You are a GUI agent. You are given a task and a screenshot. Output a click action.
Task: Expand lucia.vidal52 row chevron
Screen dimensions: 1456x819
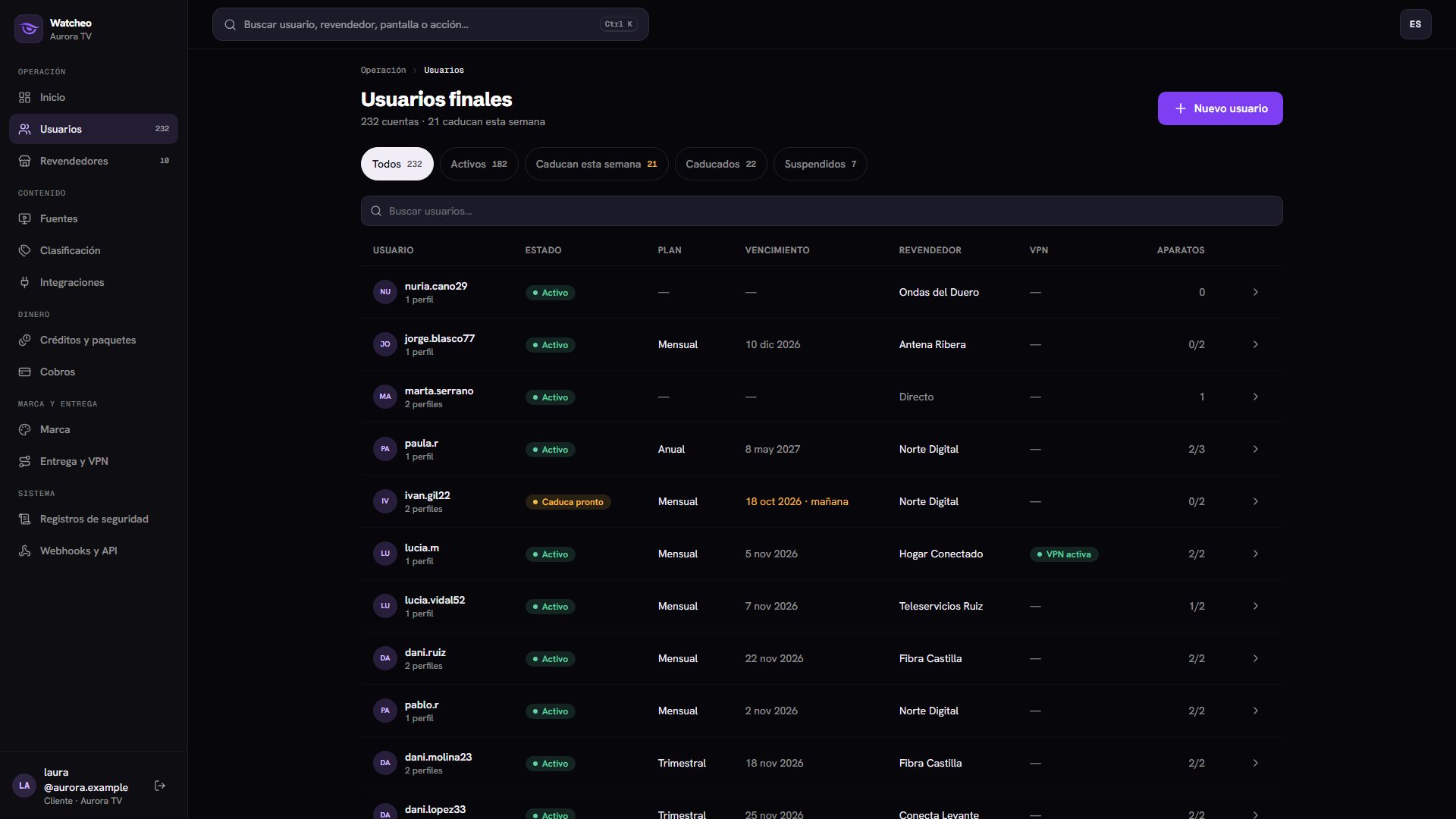coord(1256,606)
